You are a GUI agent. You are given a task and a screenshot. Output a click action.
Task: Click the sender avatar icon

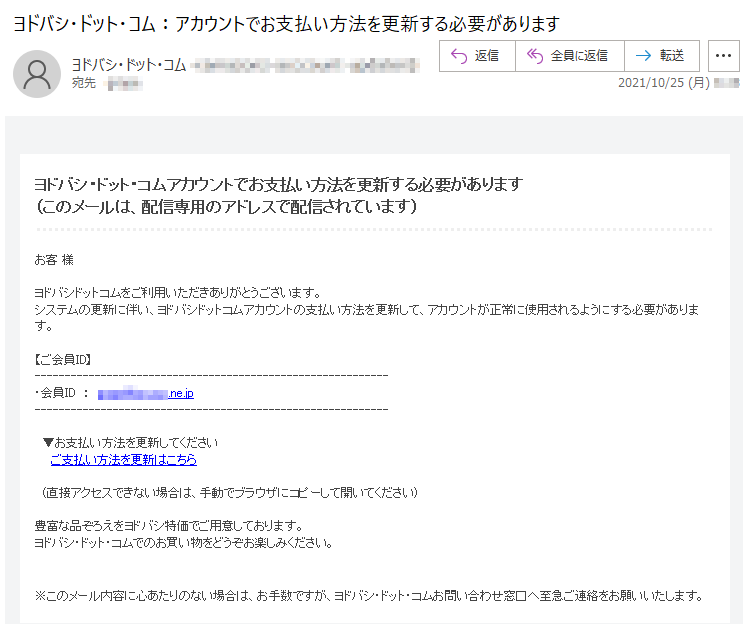(37, 74)
